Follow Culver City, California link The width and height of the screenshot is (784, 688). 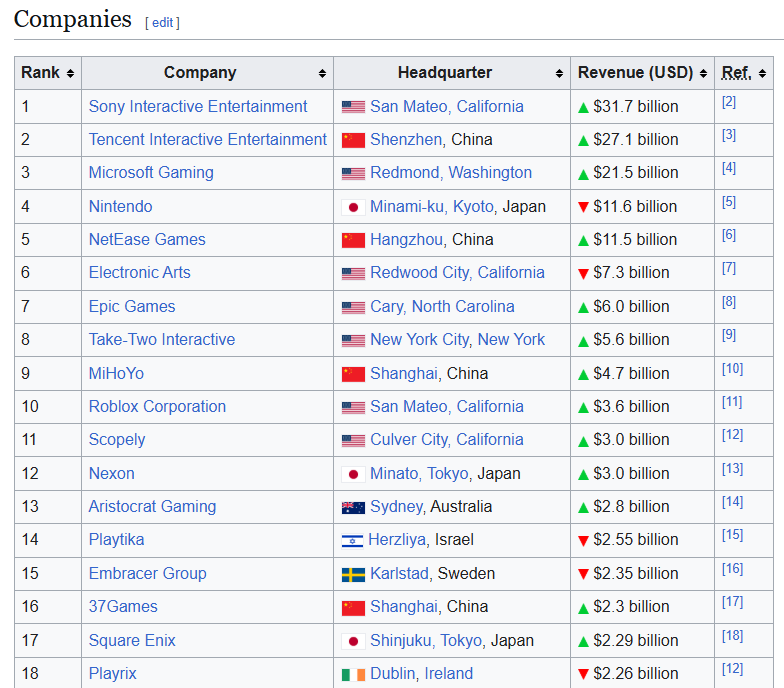point(447,440)
